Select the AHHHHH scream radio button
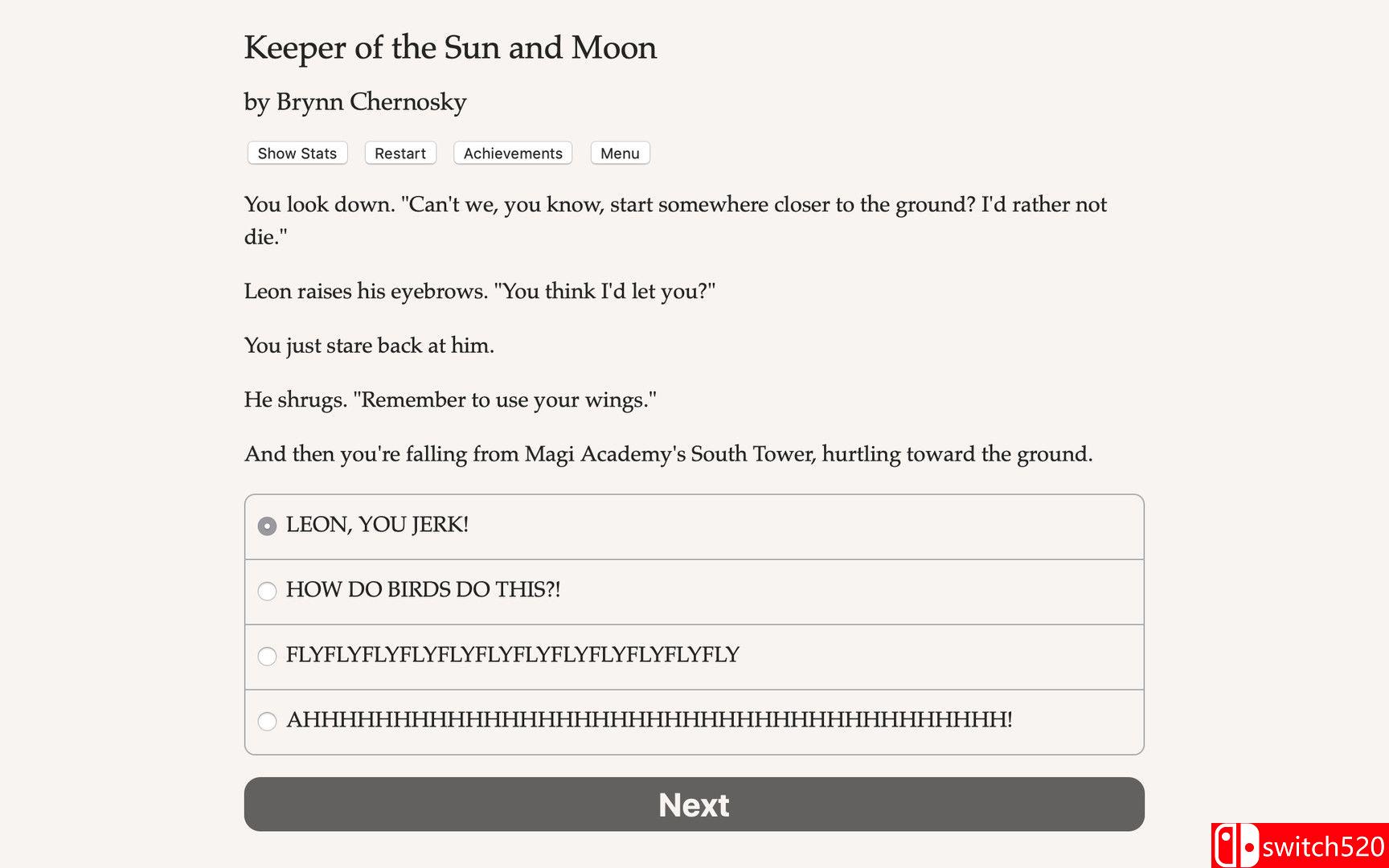Image resolution: width=1389 pixels, height=868 pixels. point(267,721)
